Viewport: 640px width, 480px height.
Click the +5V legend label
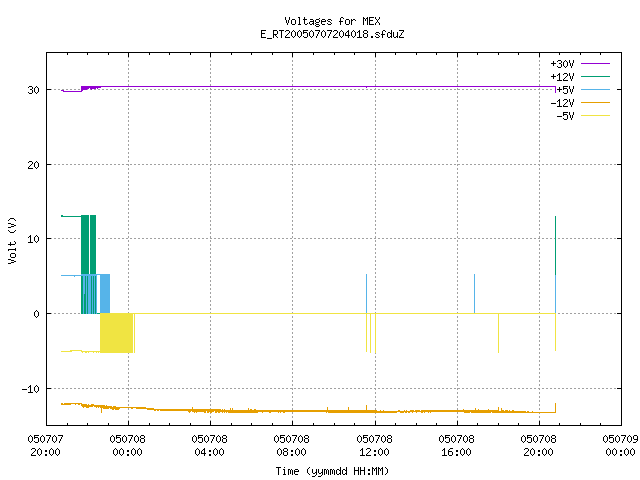566,90
